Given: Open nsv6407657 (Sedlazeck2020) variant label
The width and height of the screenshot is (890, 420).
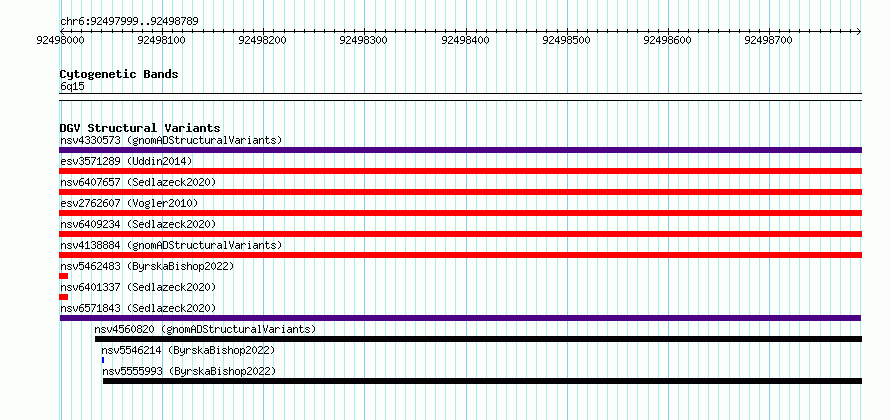Looking at the screenshot, I should (x=138, y=182).
